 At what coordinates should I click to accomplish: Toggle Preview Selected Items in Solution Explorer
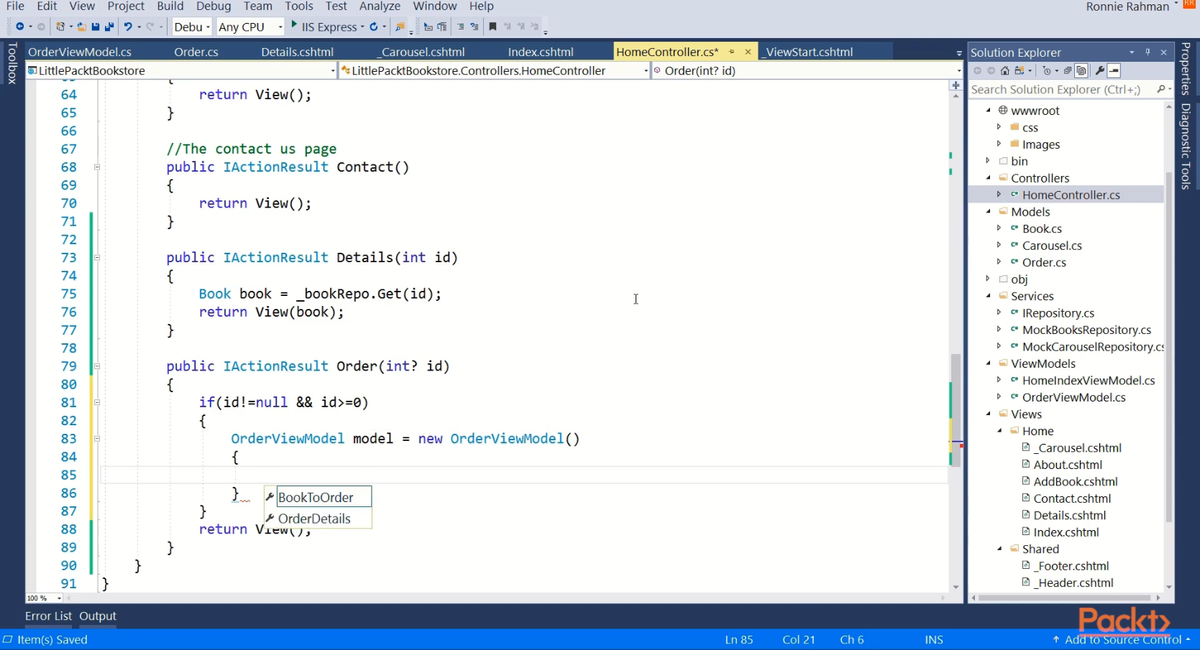tap(1114, 71)
